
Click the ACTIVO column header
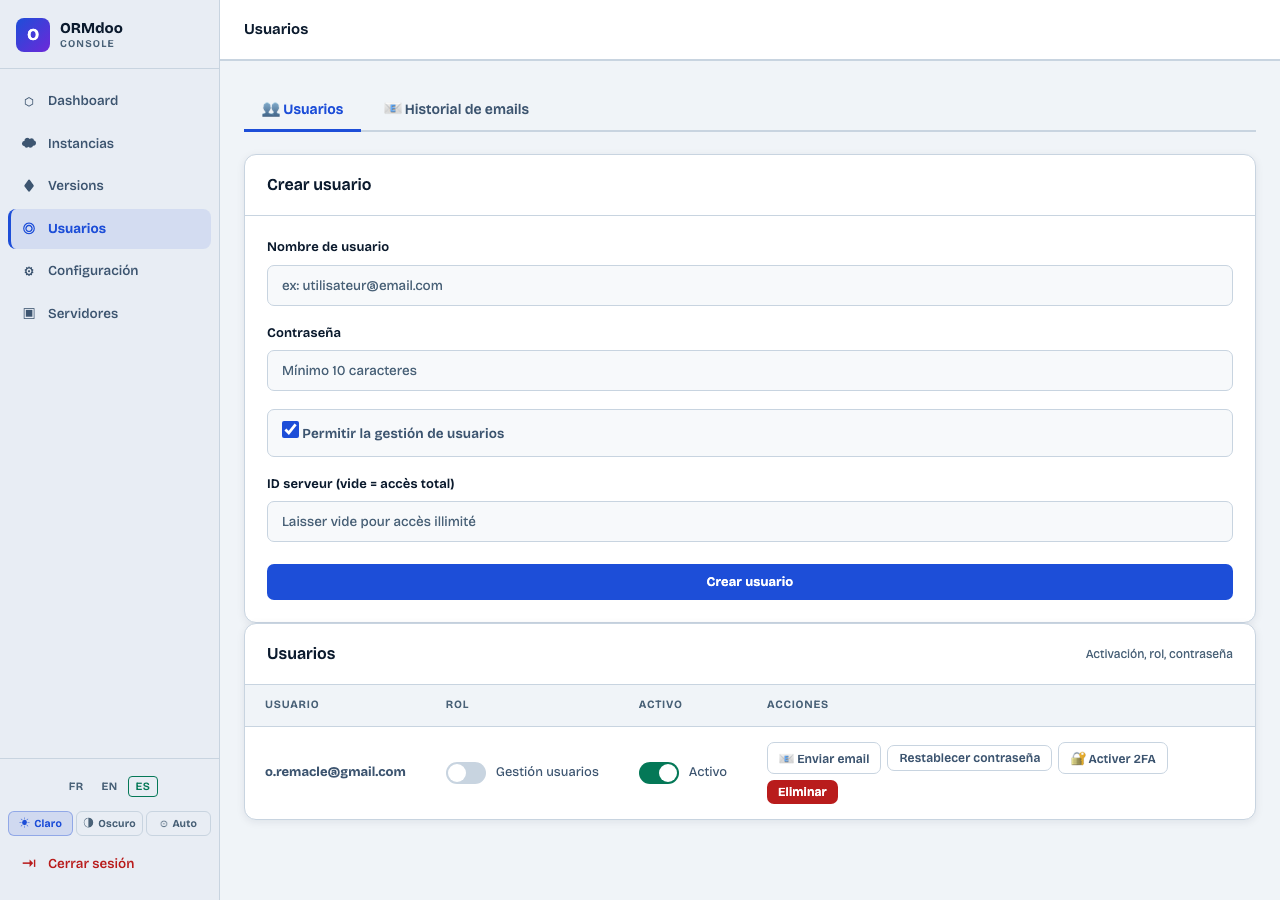point(661,704)
